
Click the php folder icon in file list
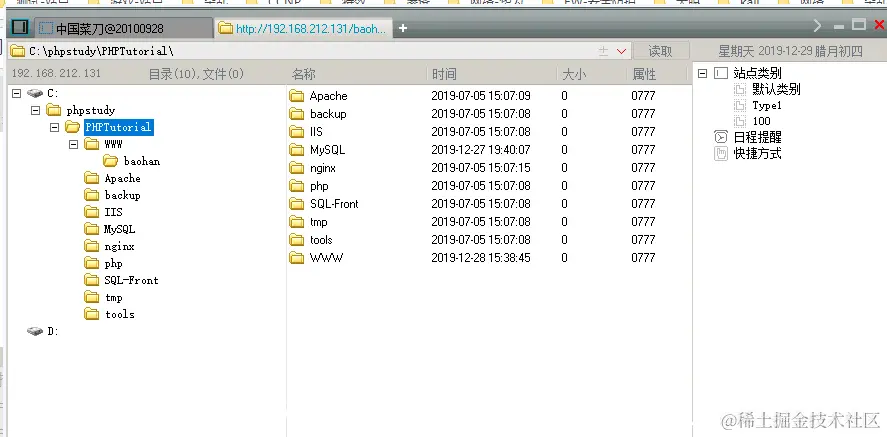tap(296, 186)
